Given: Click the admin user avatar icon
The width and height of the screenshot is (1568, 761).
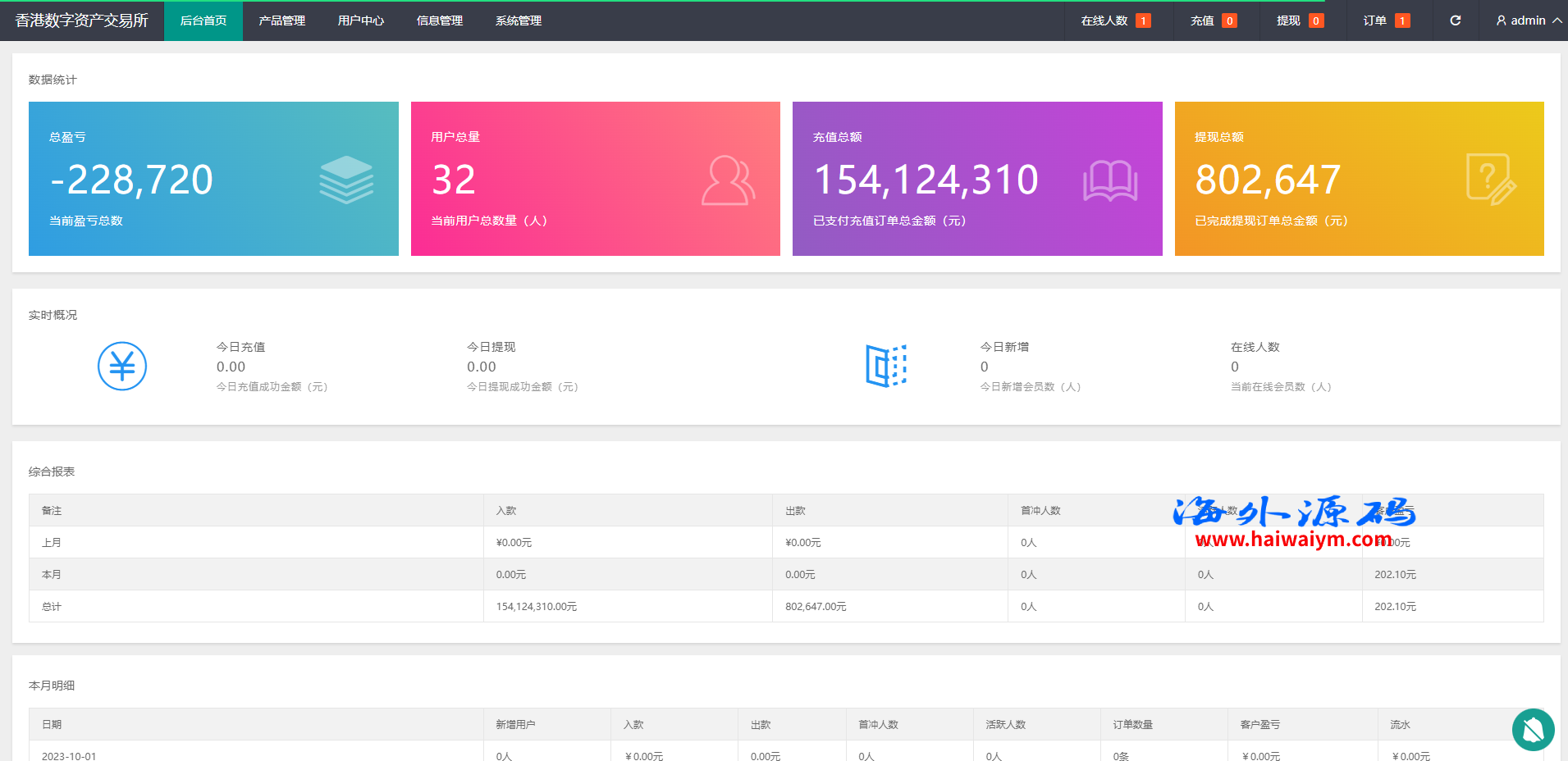Looking at the screenshot, I should click(1501, 21).
